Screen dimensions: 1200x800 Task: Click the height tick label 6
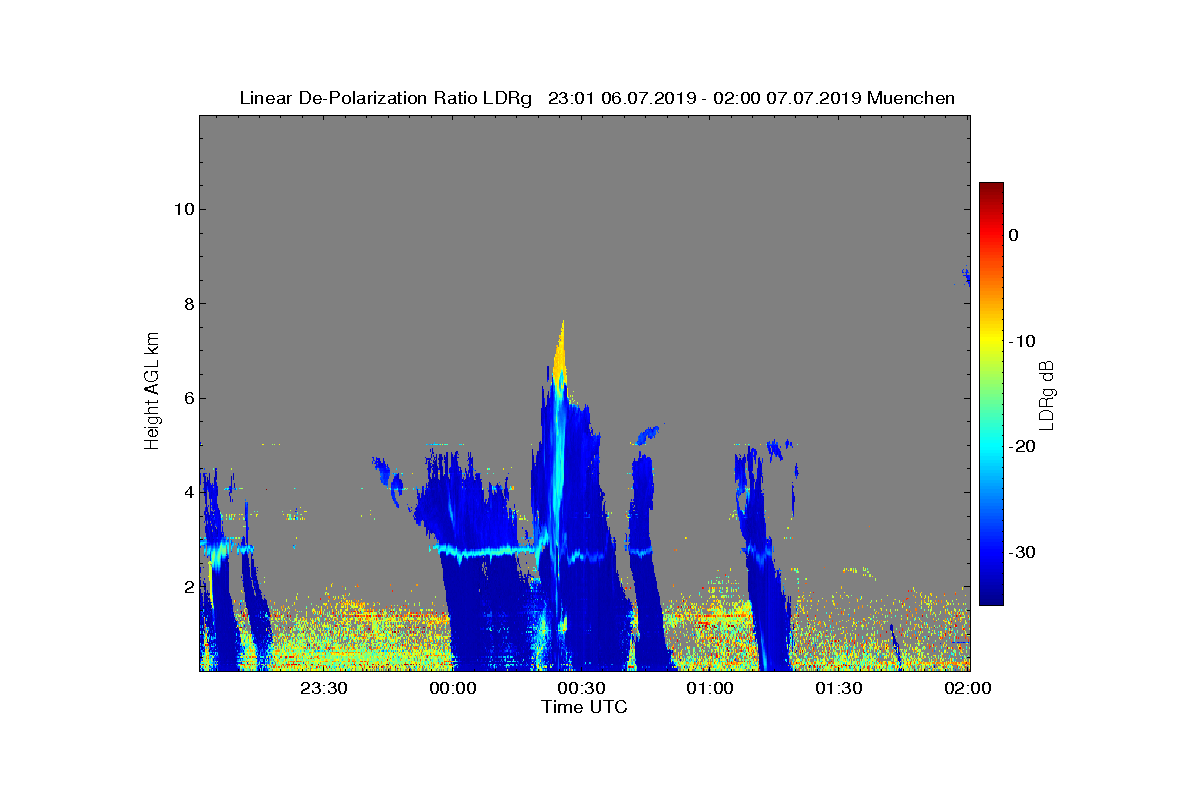click(x=187, y=398)
